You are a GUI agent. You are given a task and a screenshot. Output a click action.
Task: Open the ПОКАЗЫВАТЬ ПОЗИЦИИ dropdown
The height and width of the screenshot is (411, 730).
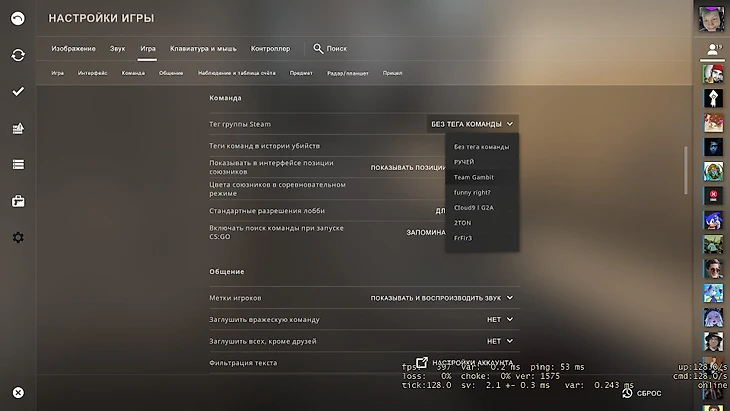tap(407, 168)
